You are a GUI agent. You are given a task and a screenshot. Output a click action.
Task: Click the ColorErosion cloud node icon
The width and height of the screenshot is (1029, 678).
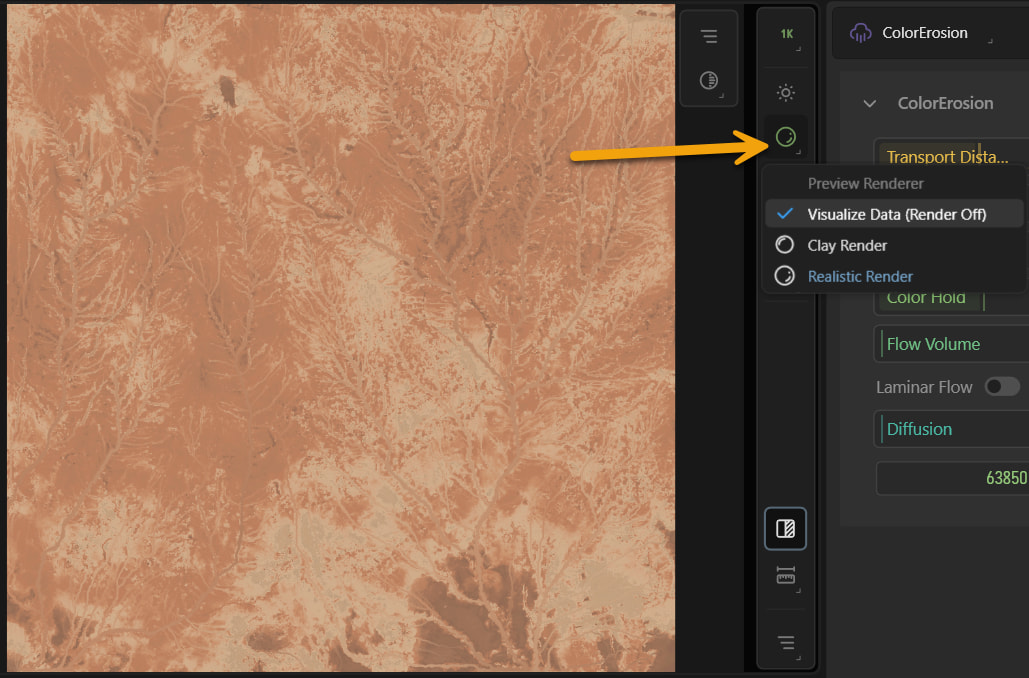tap(860, 33)
